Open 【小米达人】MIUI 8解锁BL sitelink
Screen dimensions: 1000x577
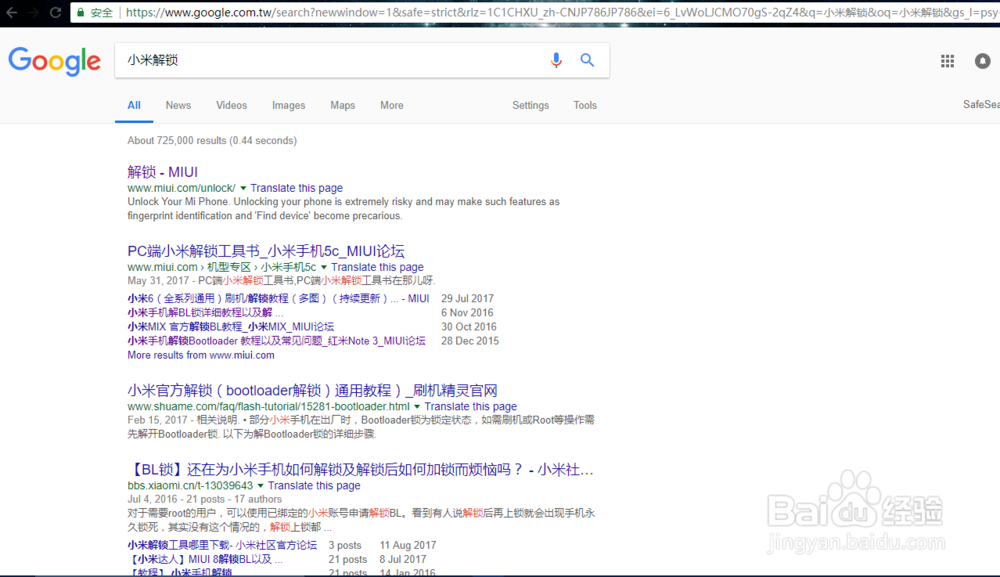click(x=205, y=559)
